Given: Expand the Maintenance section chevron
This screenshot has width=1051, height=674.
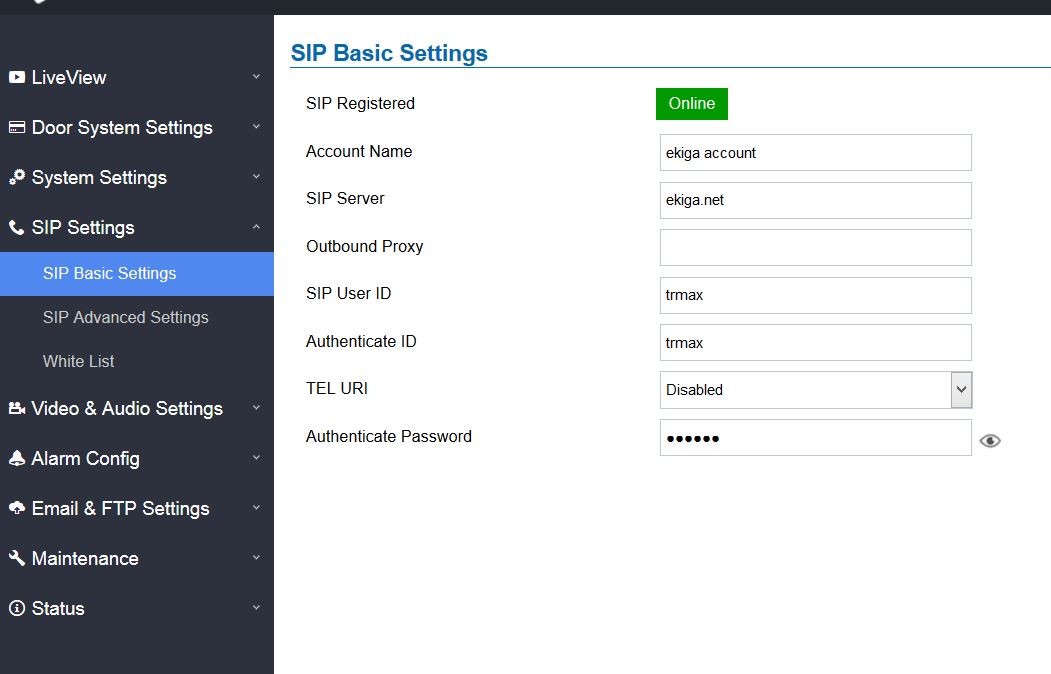Looking at the screenshot, I should tap(256, 558).
